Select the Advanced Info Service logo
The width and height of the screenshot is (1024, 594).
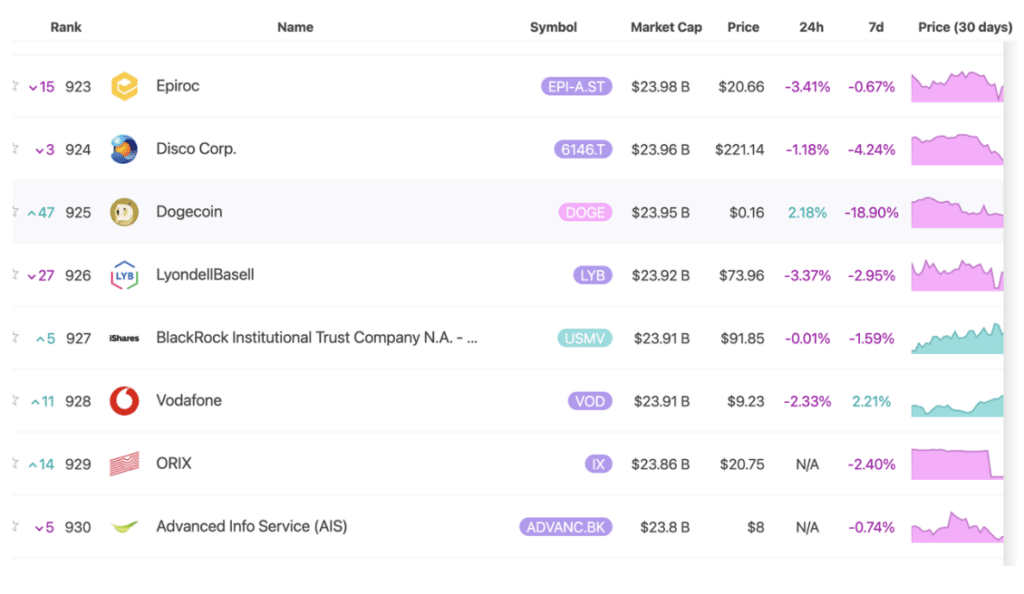pyautogui.click(x=124, y=527)
